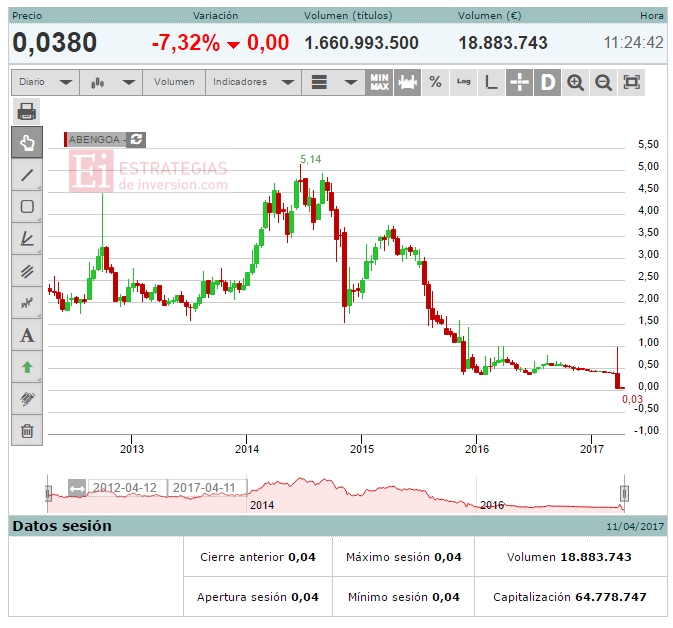Click the Volumen button
Viewport: 673px width, 628px height.
click(x=174, y=82)
